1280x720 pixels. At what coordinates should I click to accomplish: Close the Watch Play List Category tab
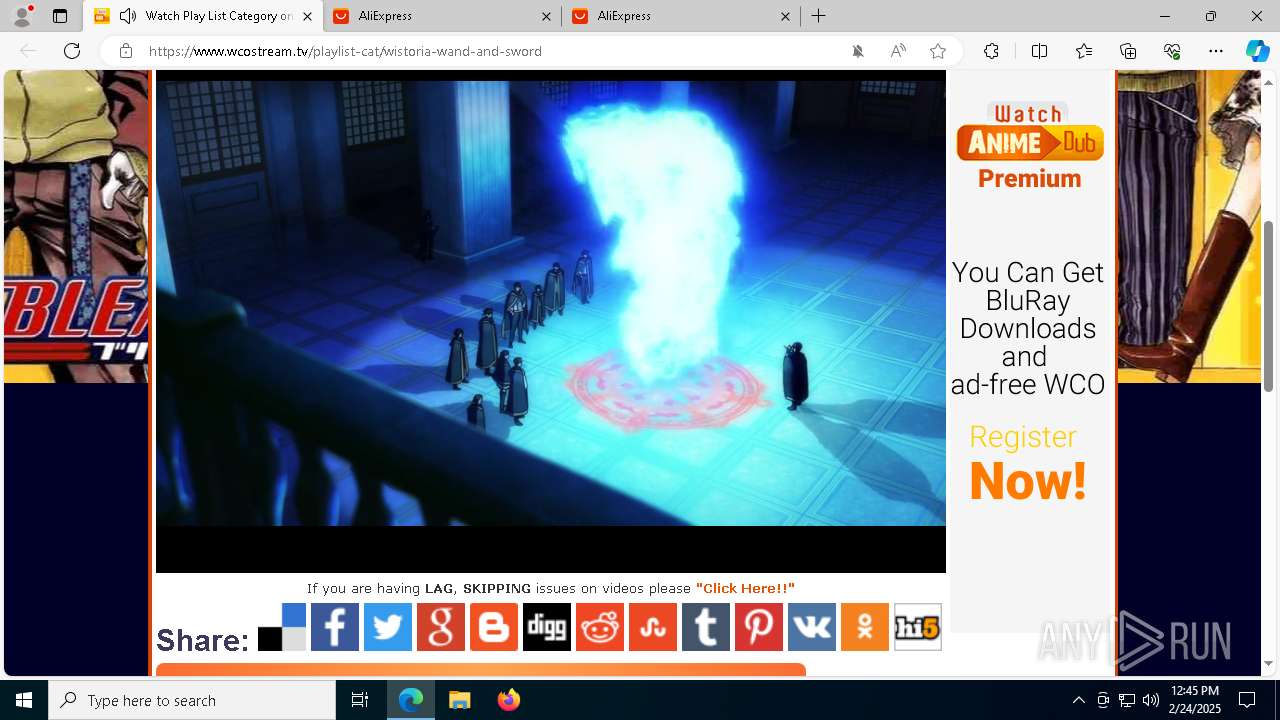click(307, 16)
